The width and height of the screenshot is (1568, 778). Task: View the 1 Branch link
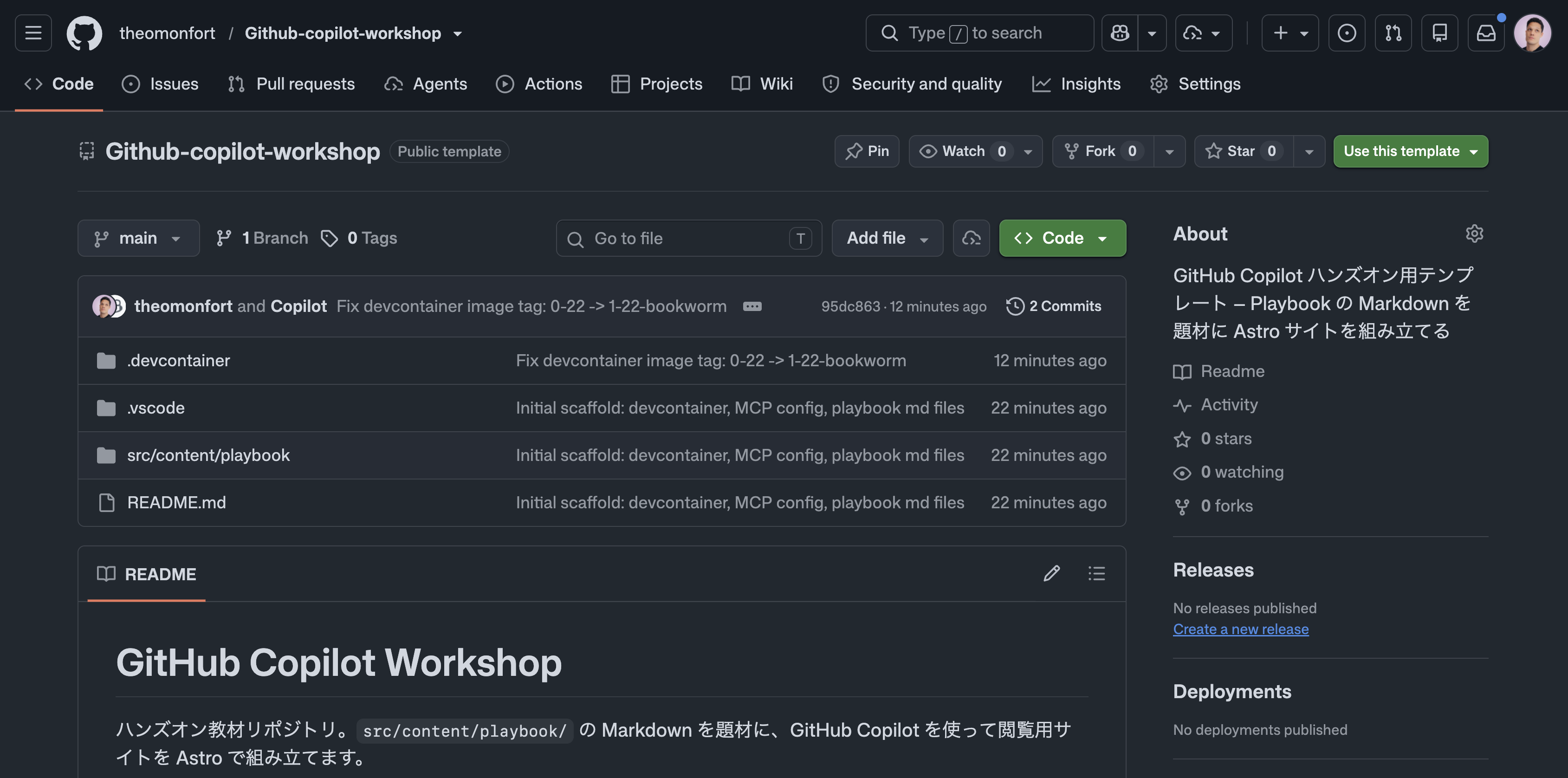tap(262, 238)
